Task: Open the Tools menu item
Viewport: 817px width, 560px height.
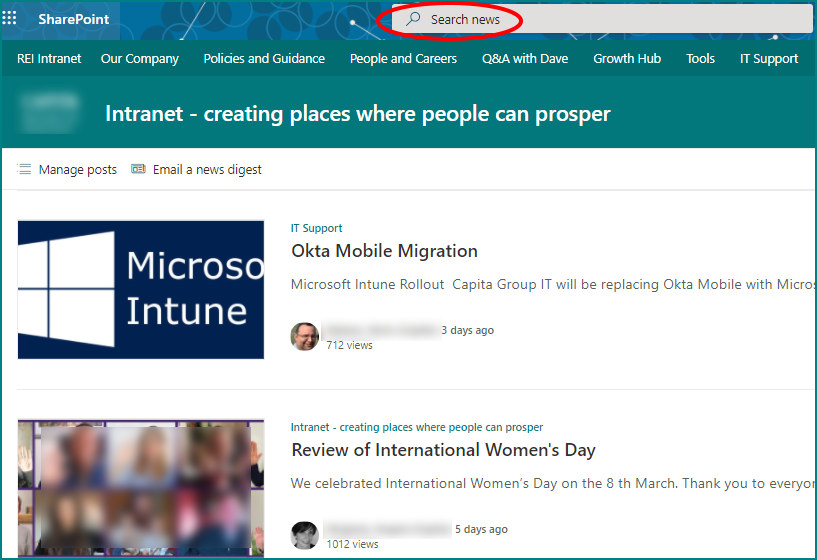Action: pyautogui.click(x=700, y=59)
